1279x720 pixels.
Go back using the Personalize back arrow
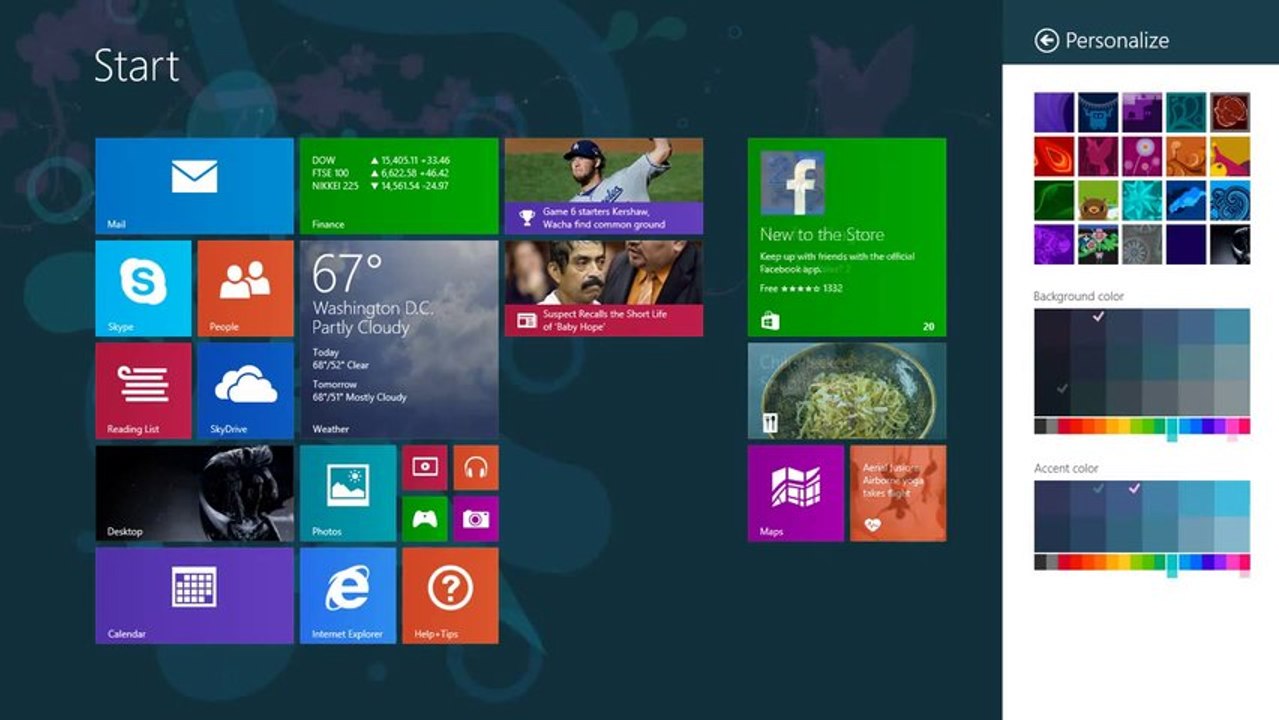point(1046,40)
